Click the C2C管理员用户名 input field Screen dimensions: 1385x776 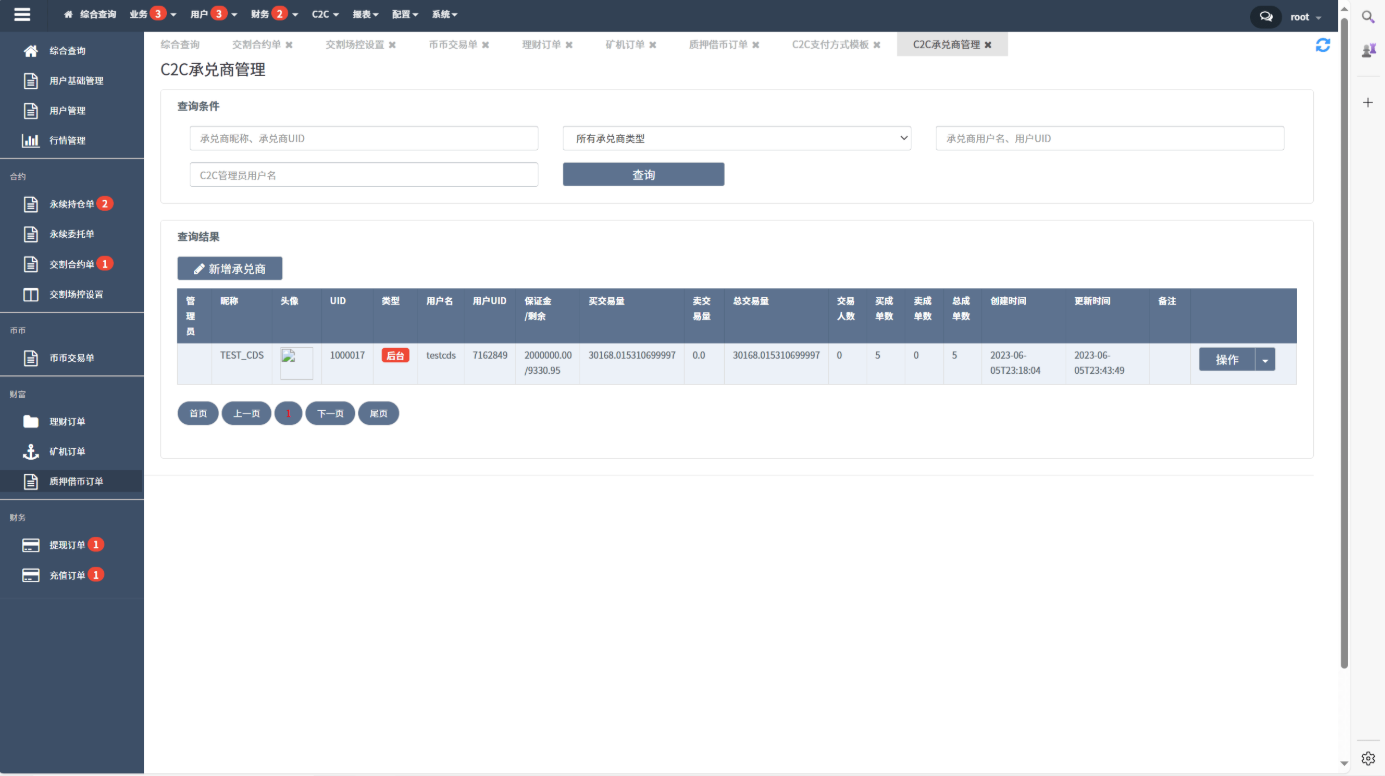click(x=364, y=175)
